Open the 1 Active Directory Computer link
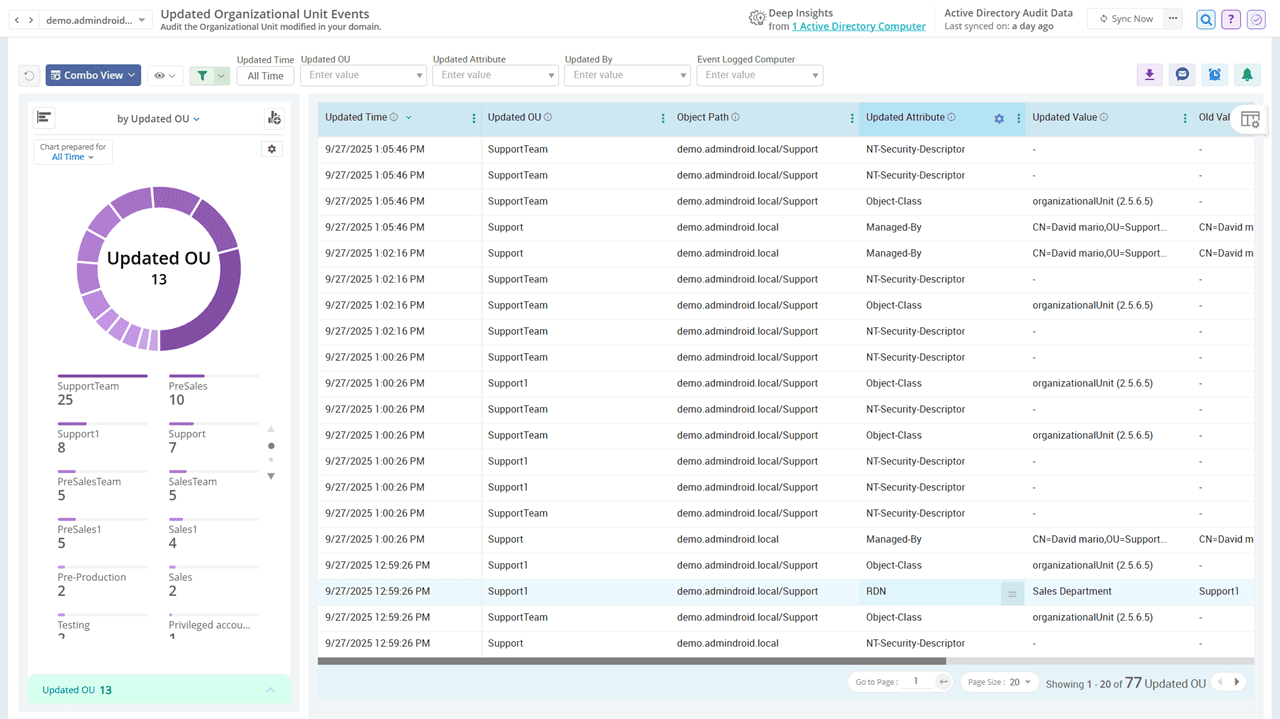Image resolution: width=1280 pixels, height=719 pixels. point(858,26)
